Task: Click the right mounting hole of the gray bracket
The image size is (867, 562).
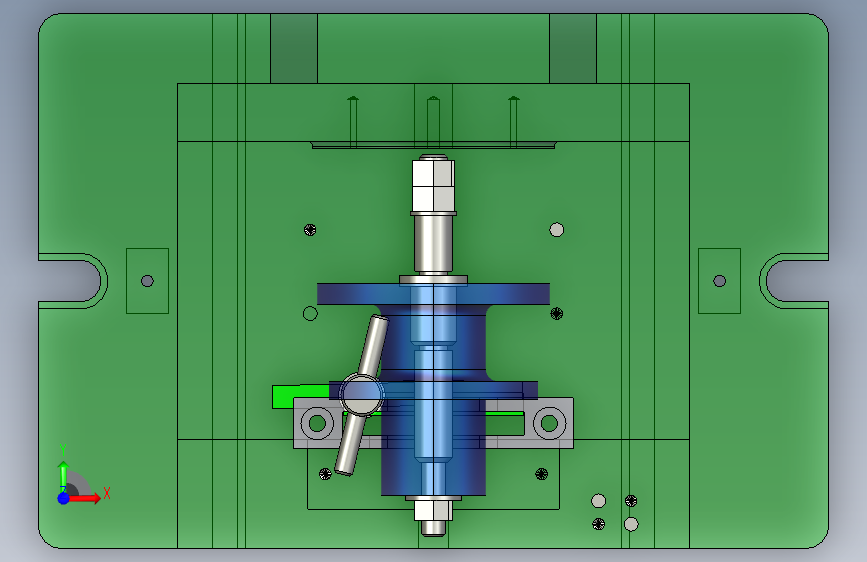Action: (549, 423)
